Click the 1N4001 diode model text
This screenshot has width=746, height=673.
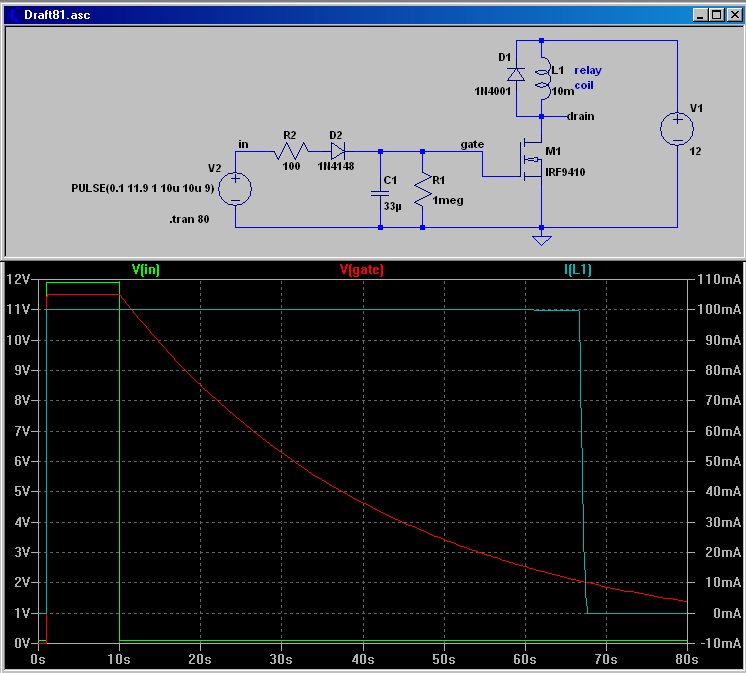pyautogui.click(x=493, y=91)
